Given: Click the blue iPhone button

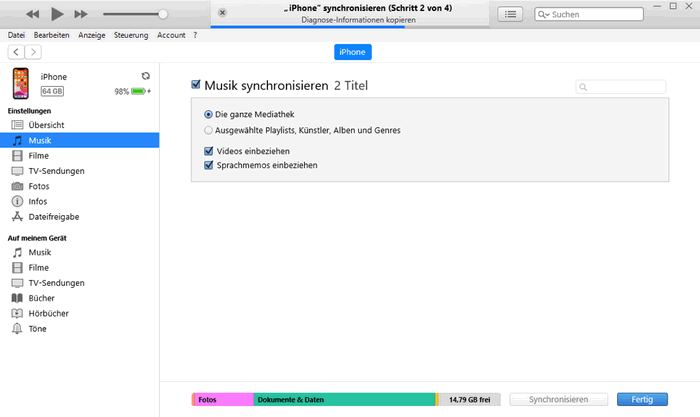Looking at the screenshot, I should pyautogui.click(x=353, y=52).
